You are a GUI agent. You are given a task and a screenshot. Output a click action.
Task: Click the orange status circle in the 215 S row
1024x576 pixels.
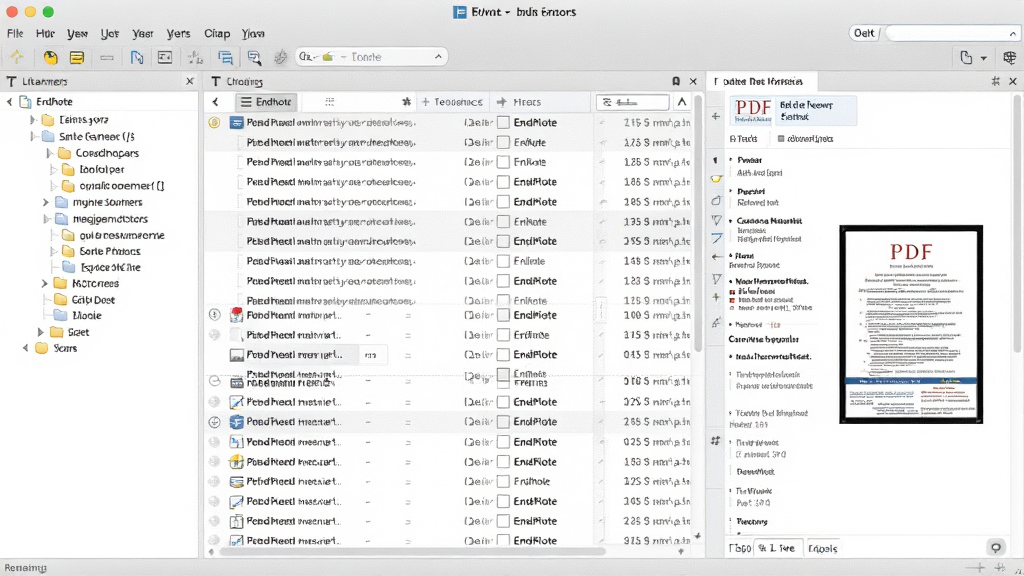(214, 122)
